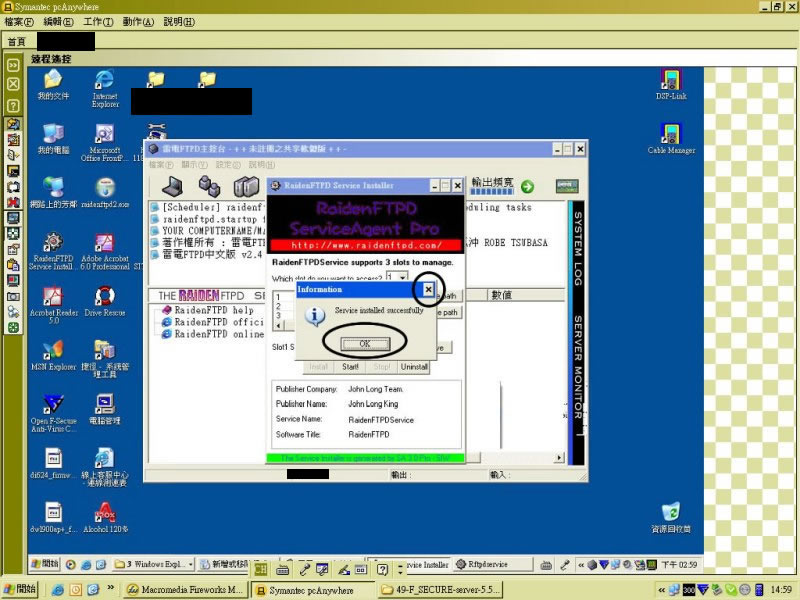Switch to the 首頁 tab
800x600 pixels.
[x=17, y=41]
